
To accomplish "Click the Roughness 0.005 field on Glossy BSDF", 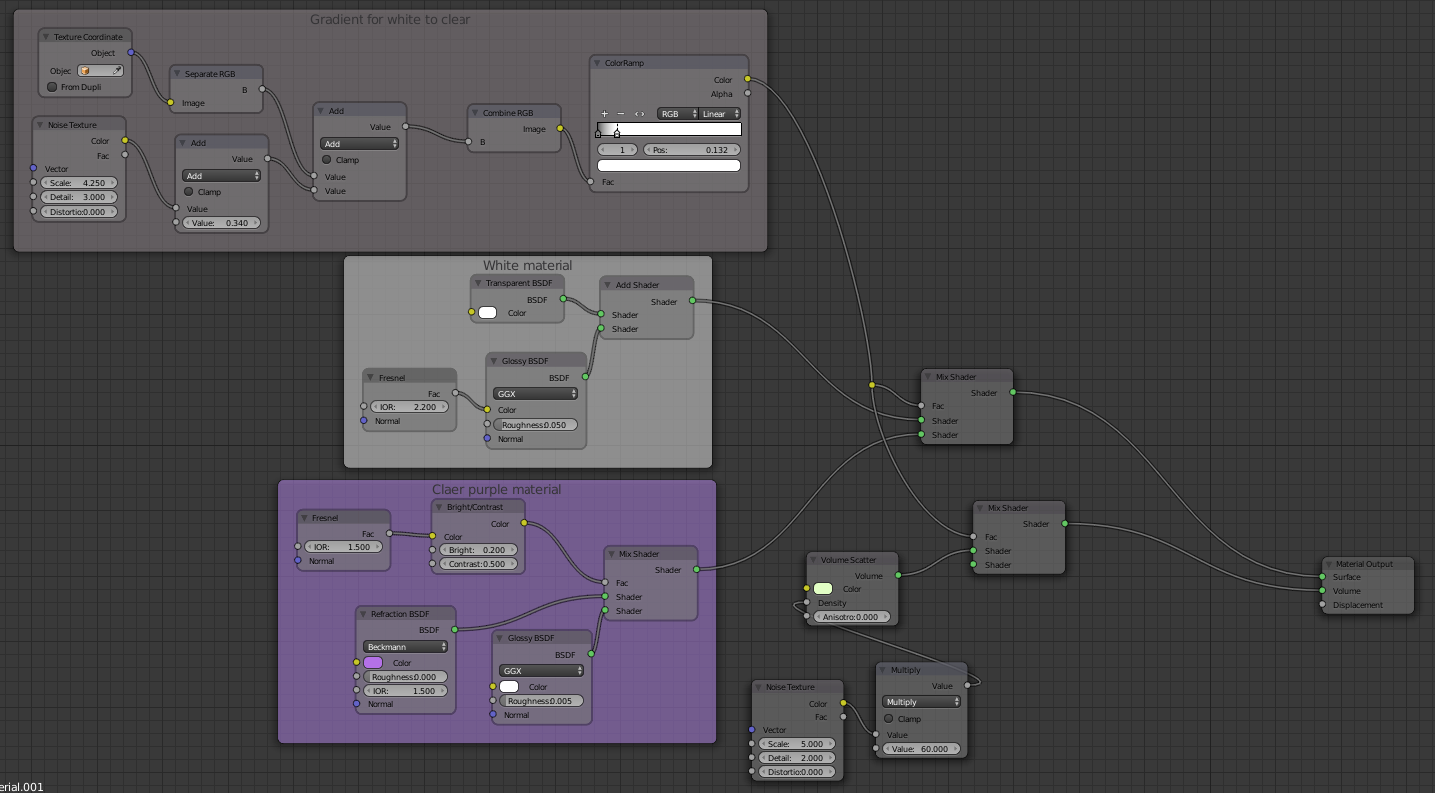I will pyautogui.click(x=541, y=701).
